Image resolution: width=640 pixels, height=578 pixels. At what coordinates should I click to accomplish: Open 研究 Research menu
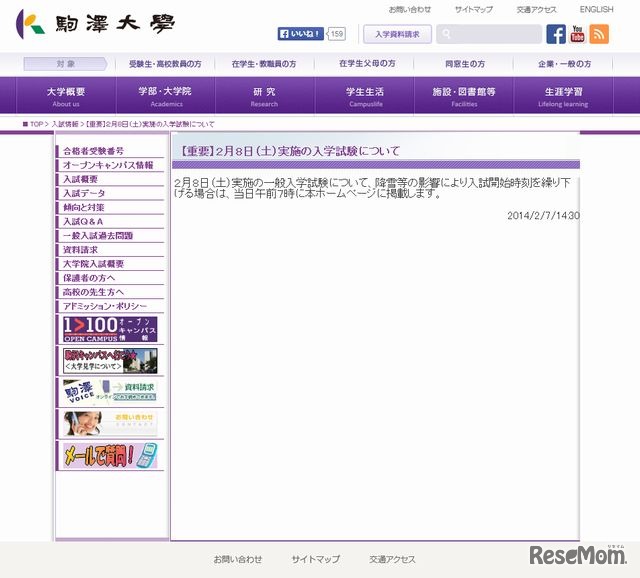point(264,96)
